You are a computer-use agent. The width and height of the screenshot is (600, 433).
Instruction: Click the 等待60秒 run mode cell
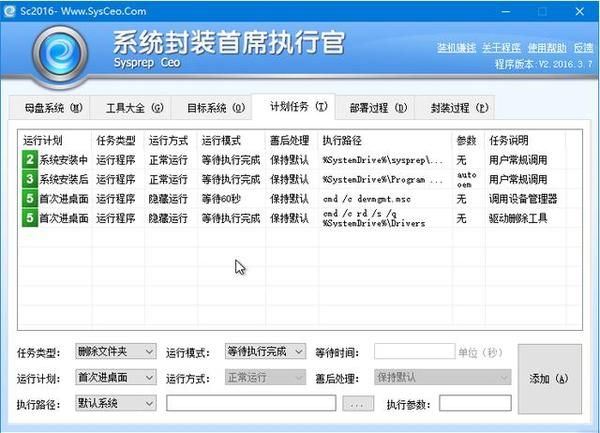[221, 199]
